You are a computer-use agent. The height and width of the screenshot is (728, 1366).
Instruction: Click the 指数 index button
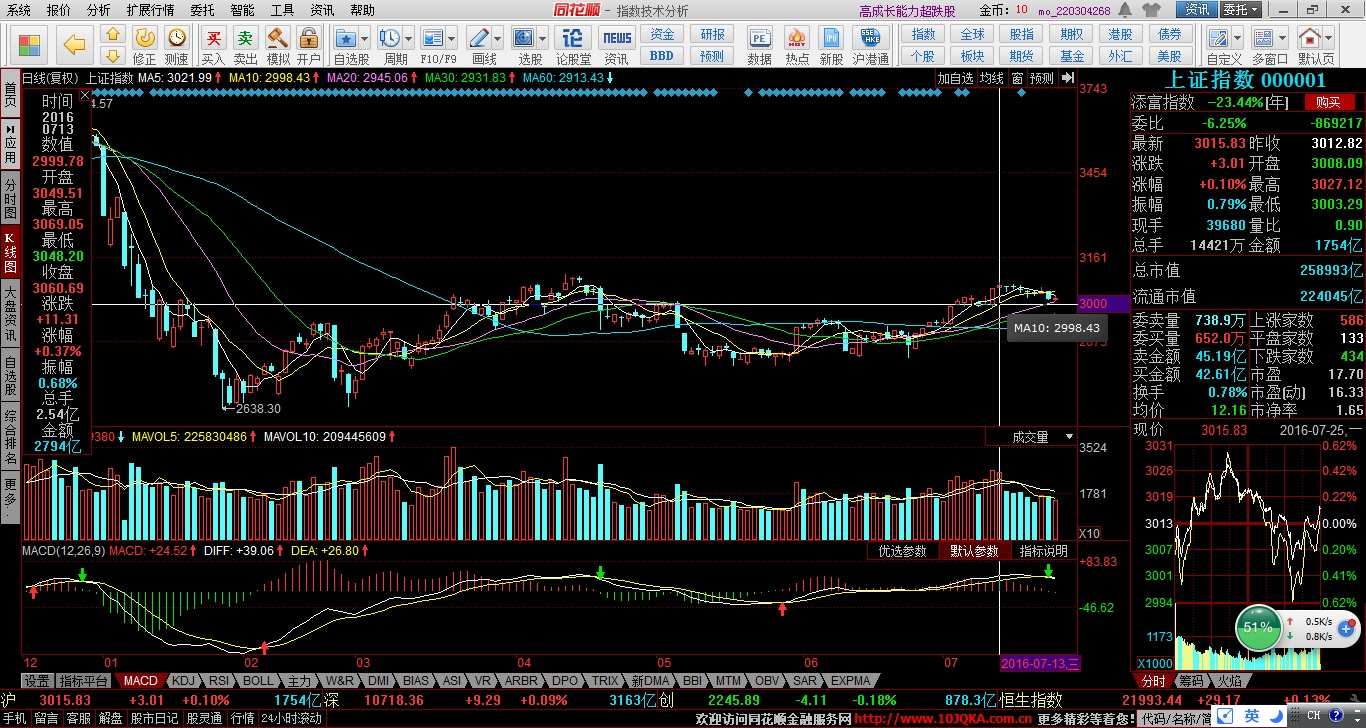pos(923,34)
